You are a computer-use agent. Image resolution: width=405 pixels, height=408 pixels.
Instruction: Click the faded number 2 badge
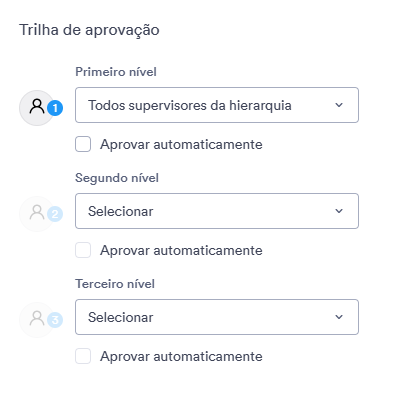(55, 214)
